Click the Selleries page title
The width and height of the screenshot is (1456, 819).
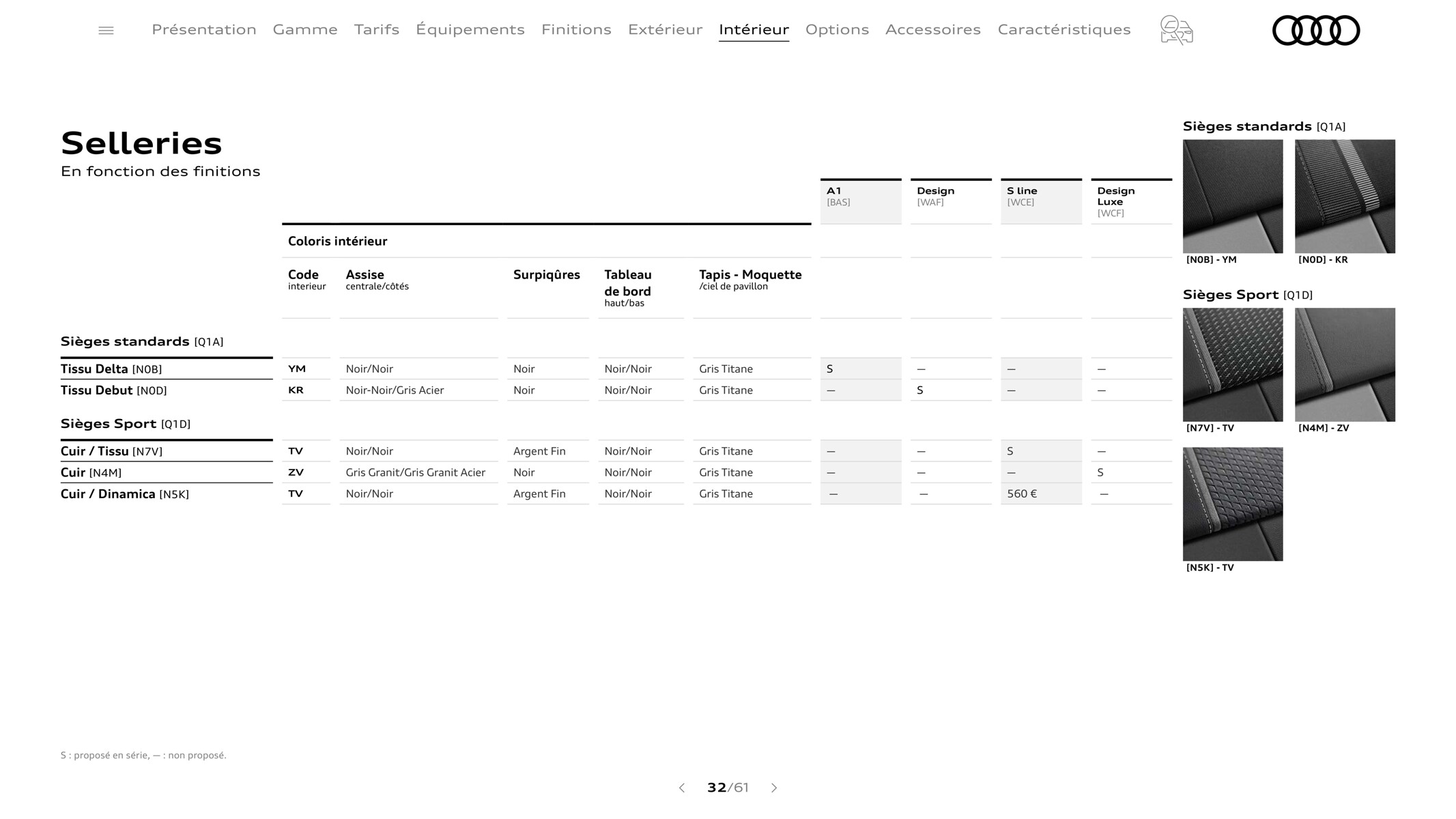141,143
